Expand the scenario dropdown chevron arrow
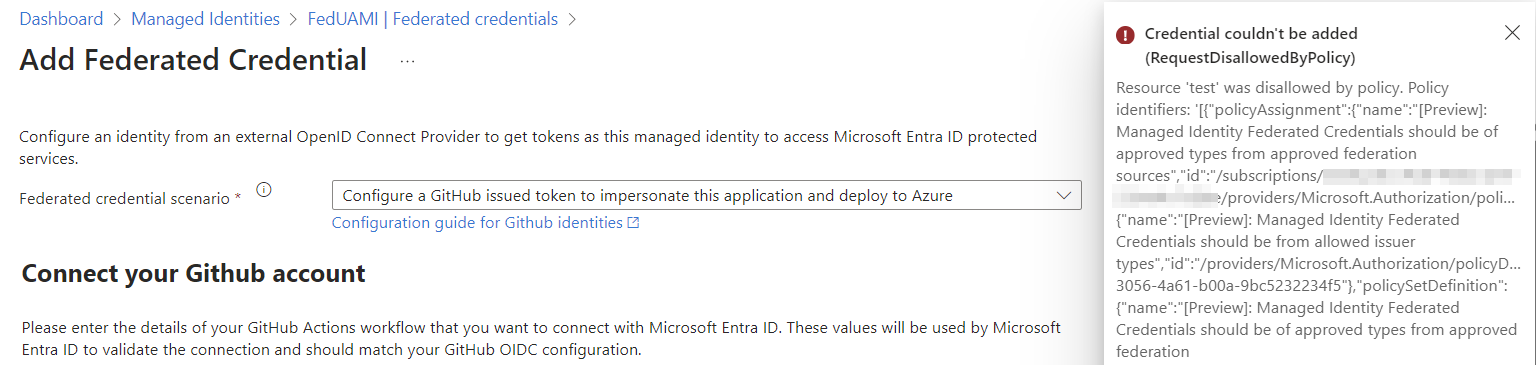 click(x=1064, y=195)
